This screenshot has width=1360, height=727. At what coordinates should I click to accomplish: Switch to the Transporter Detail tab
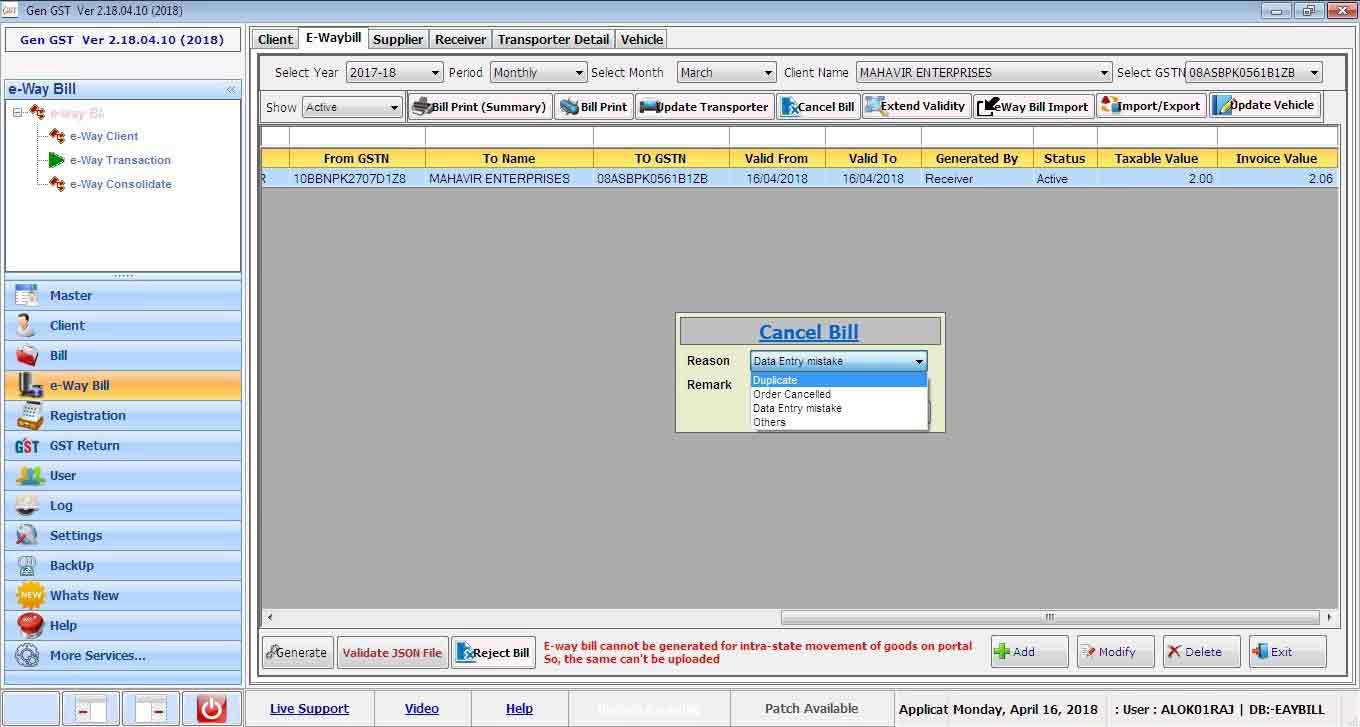tap(553, 39)
